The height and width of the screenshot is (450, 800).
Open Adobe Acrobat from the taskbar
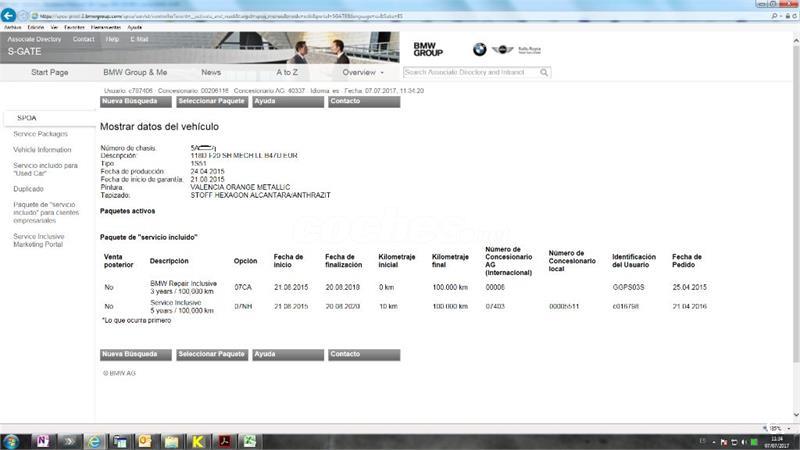pos(224,440)
